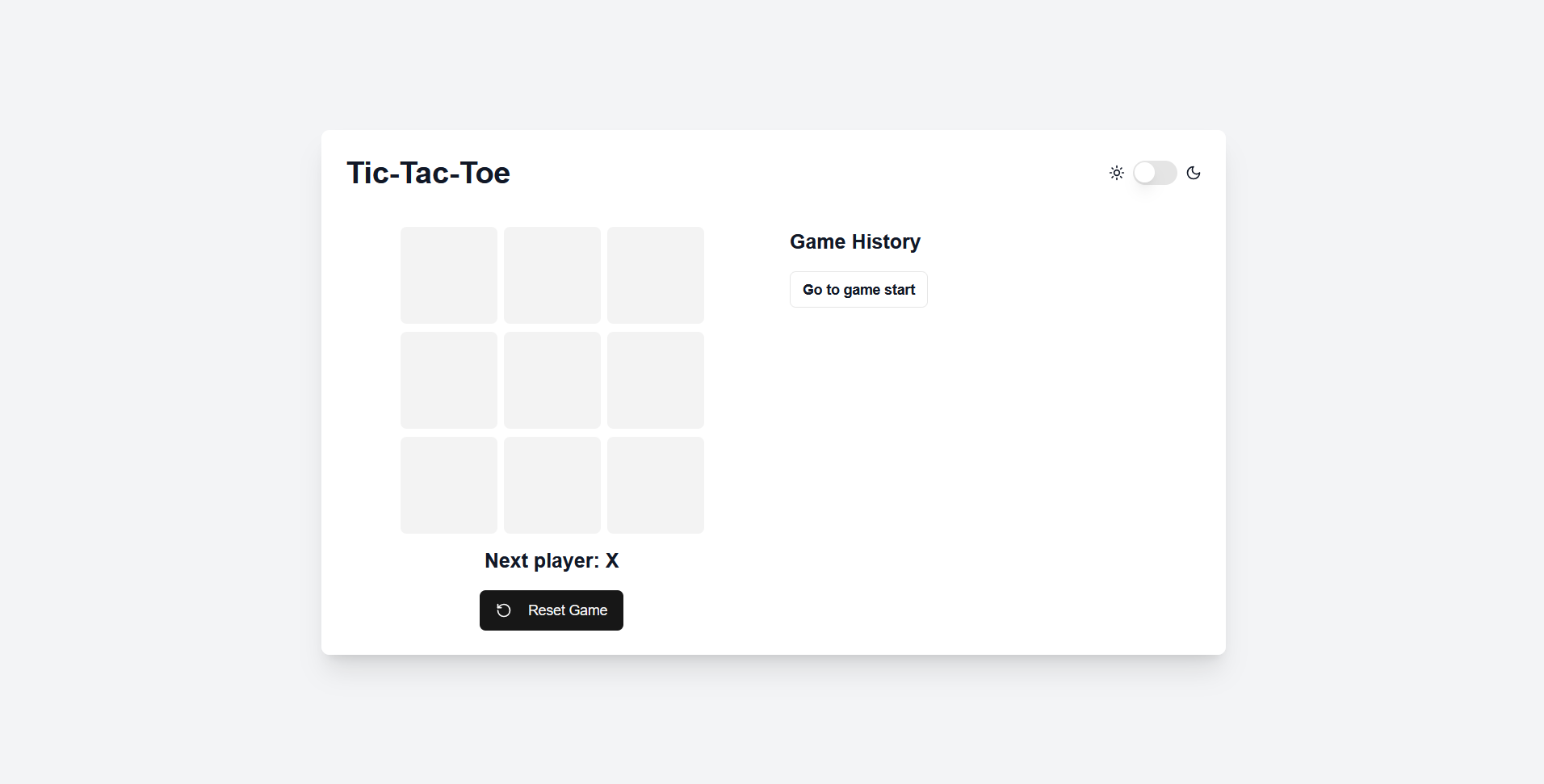This screenshot has height=784, width=1544.
Task: Click the middle-left board square
Action: pos(448,380)
